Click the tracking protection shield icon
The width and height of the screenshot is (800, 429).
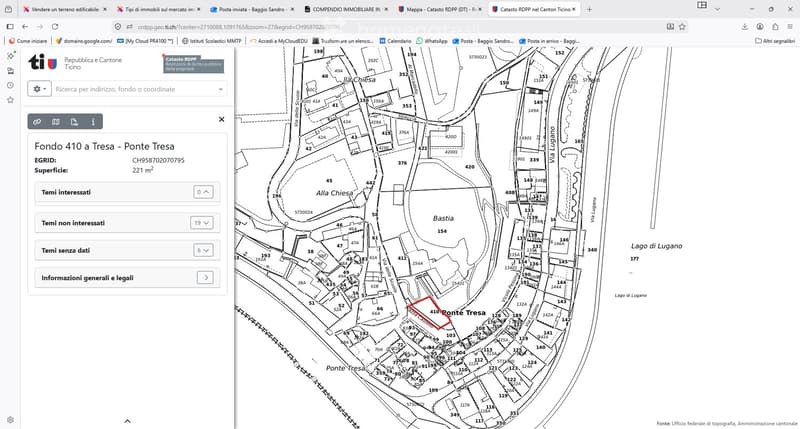pos(118,27)
